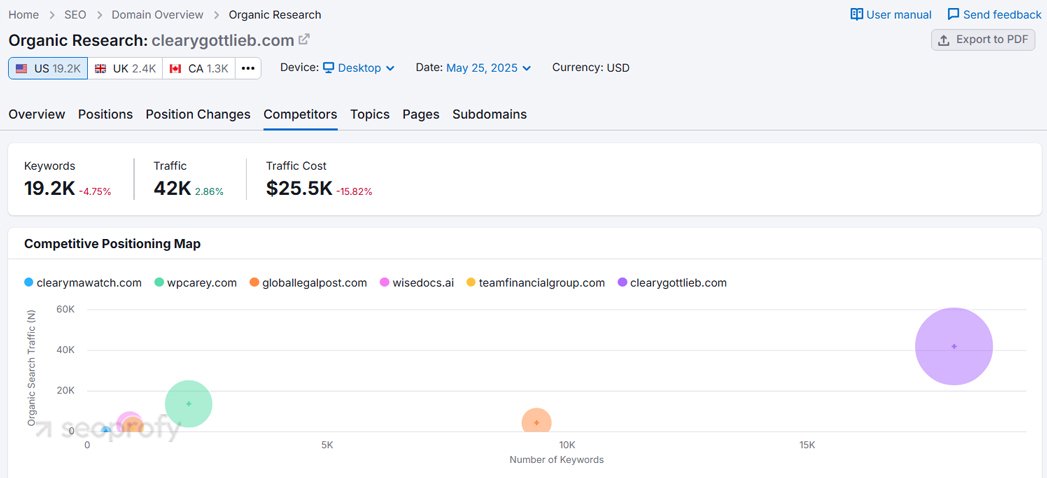The image size is (1047, 478).
Task: Open more countries ellipsis button
Action: [248, 68]
